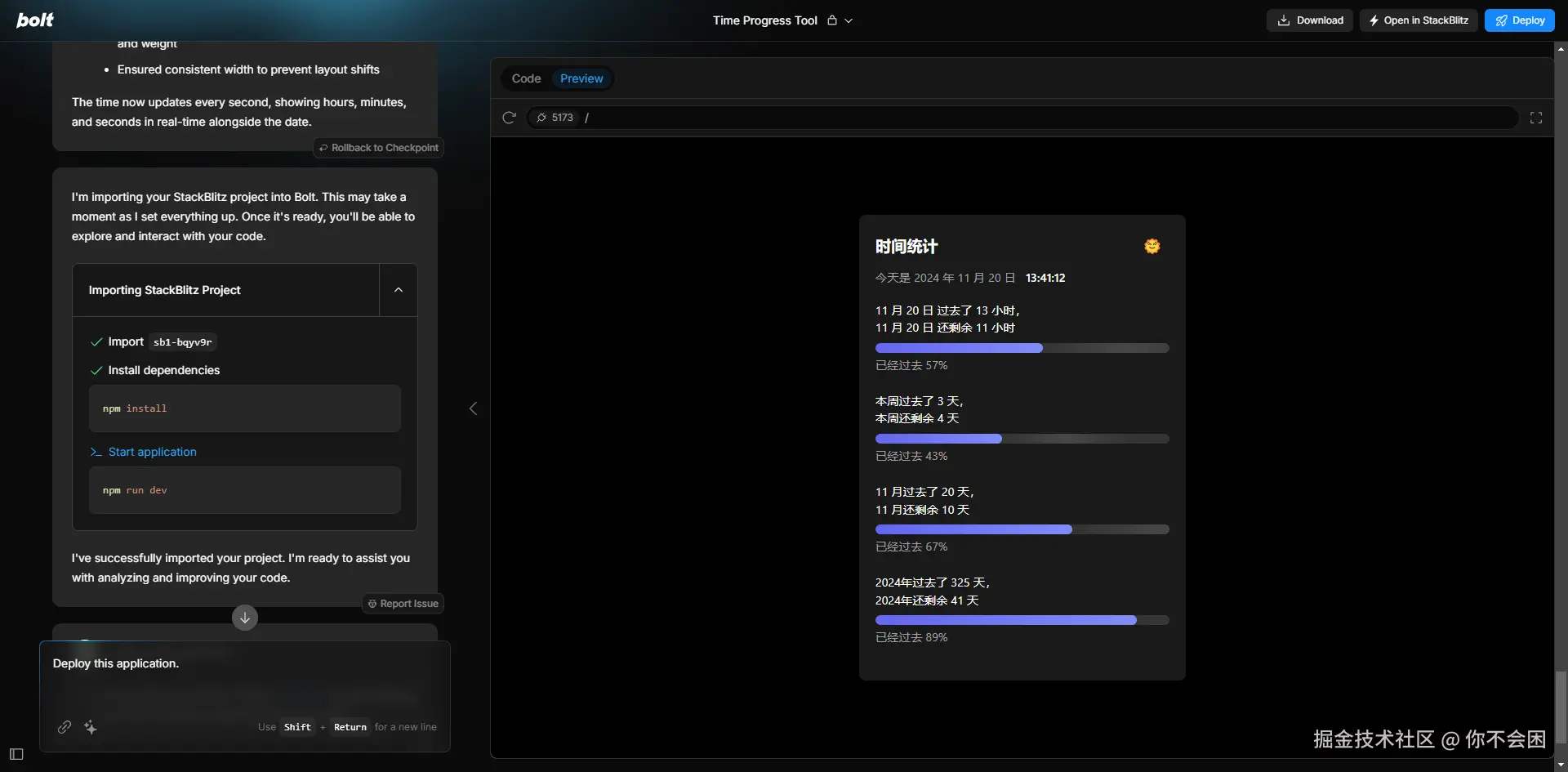Click the 已经过去 89% label
Image resolution: width=1568 pixels, height=772 pixels.
pos(911,637)
